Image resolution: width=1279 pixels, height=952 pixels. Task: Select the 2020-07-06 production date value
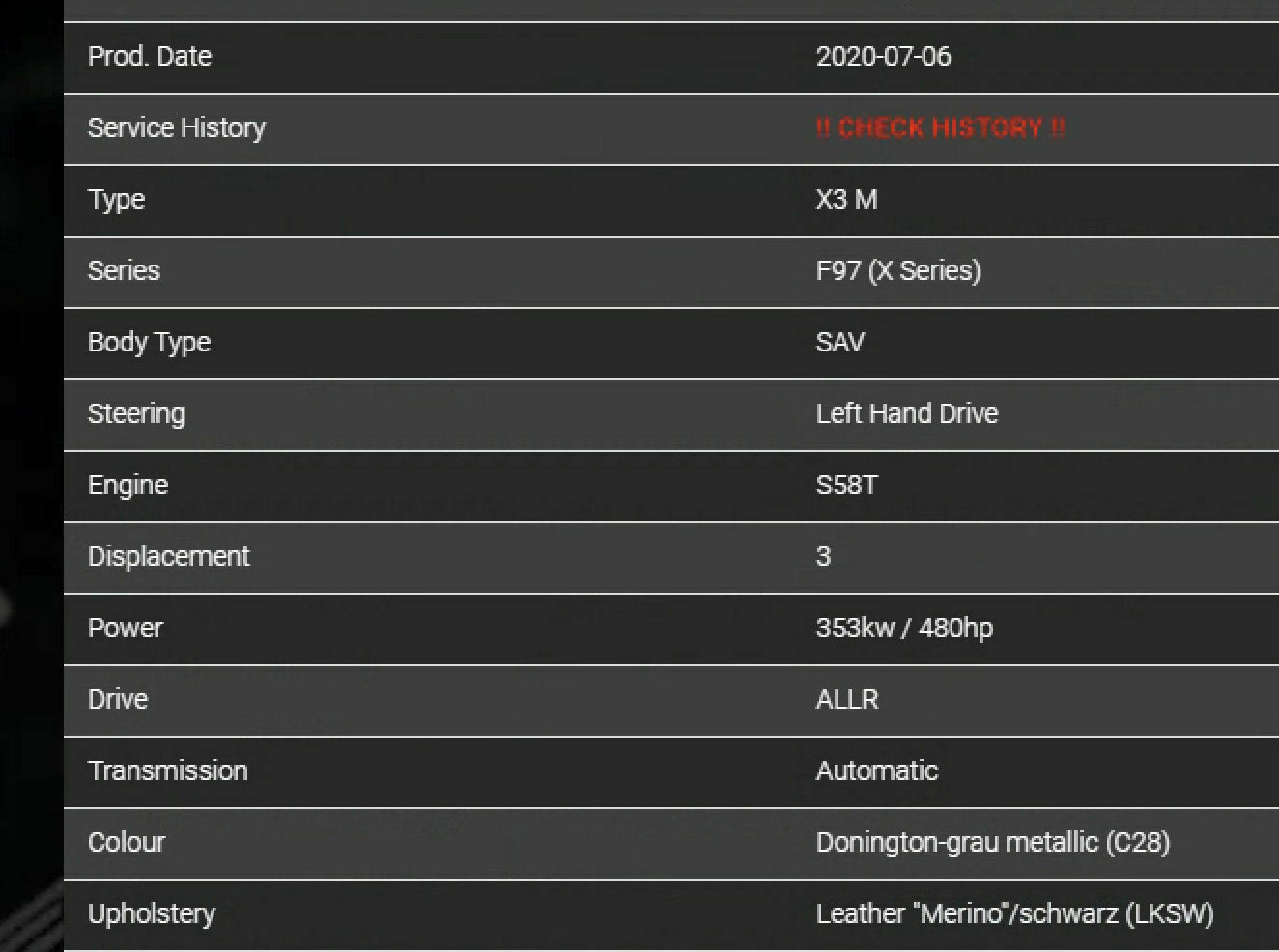(883, 56)
